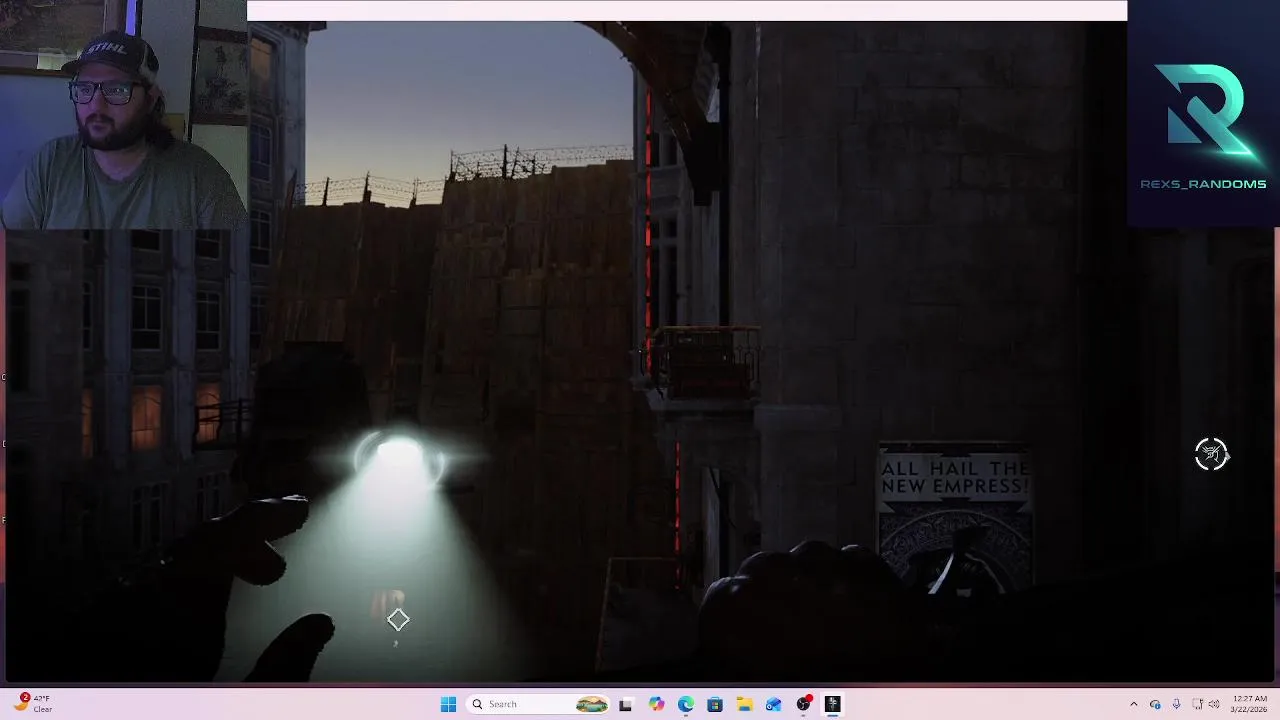Viewport: 1280px width, 720px height.
Task: Click the taskbar Search box
Action: (x=539, y=704)
